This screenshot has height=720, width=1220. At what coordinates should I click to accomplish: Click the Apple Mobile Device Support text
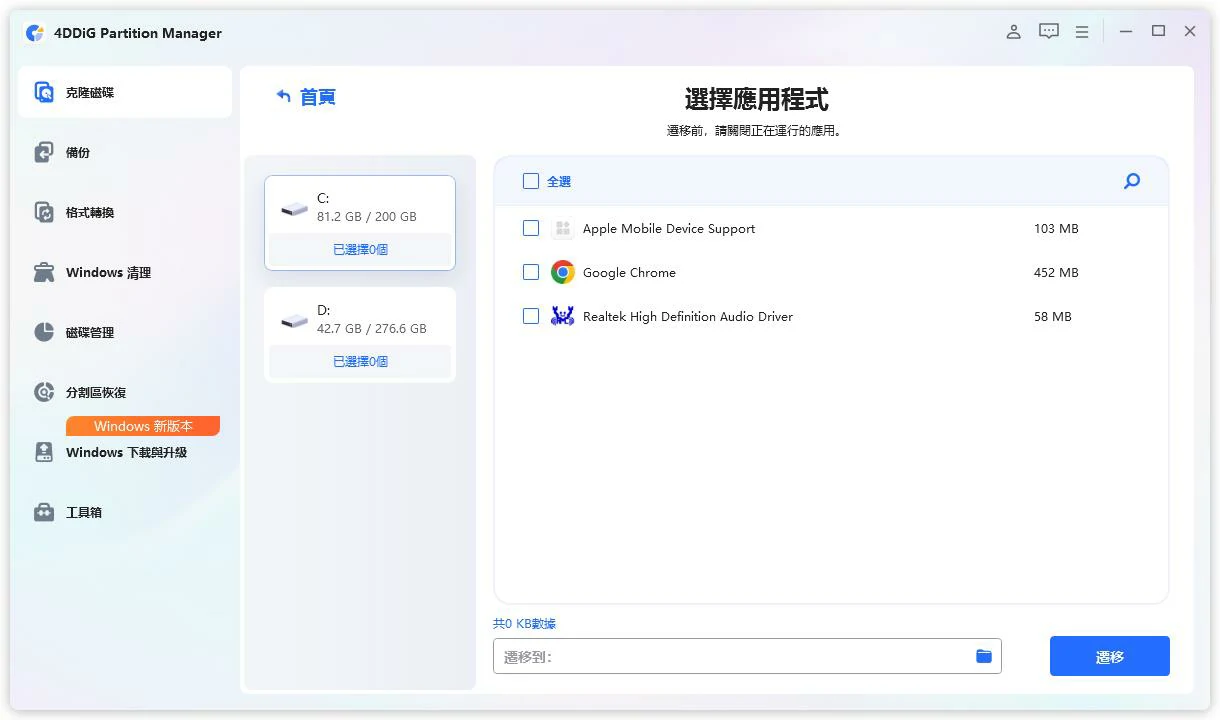[x=669, y=229]
